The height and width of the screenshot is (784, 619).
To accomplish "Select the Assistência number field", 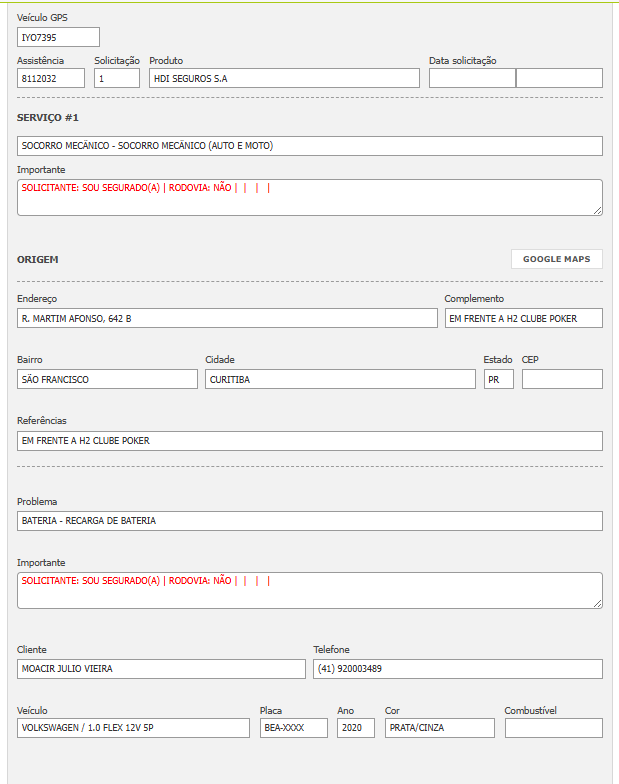I will (x=51, y=78).
